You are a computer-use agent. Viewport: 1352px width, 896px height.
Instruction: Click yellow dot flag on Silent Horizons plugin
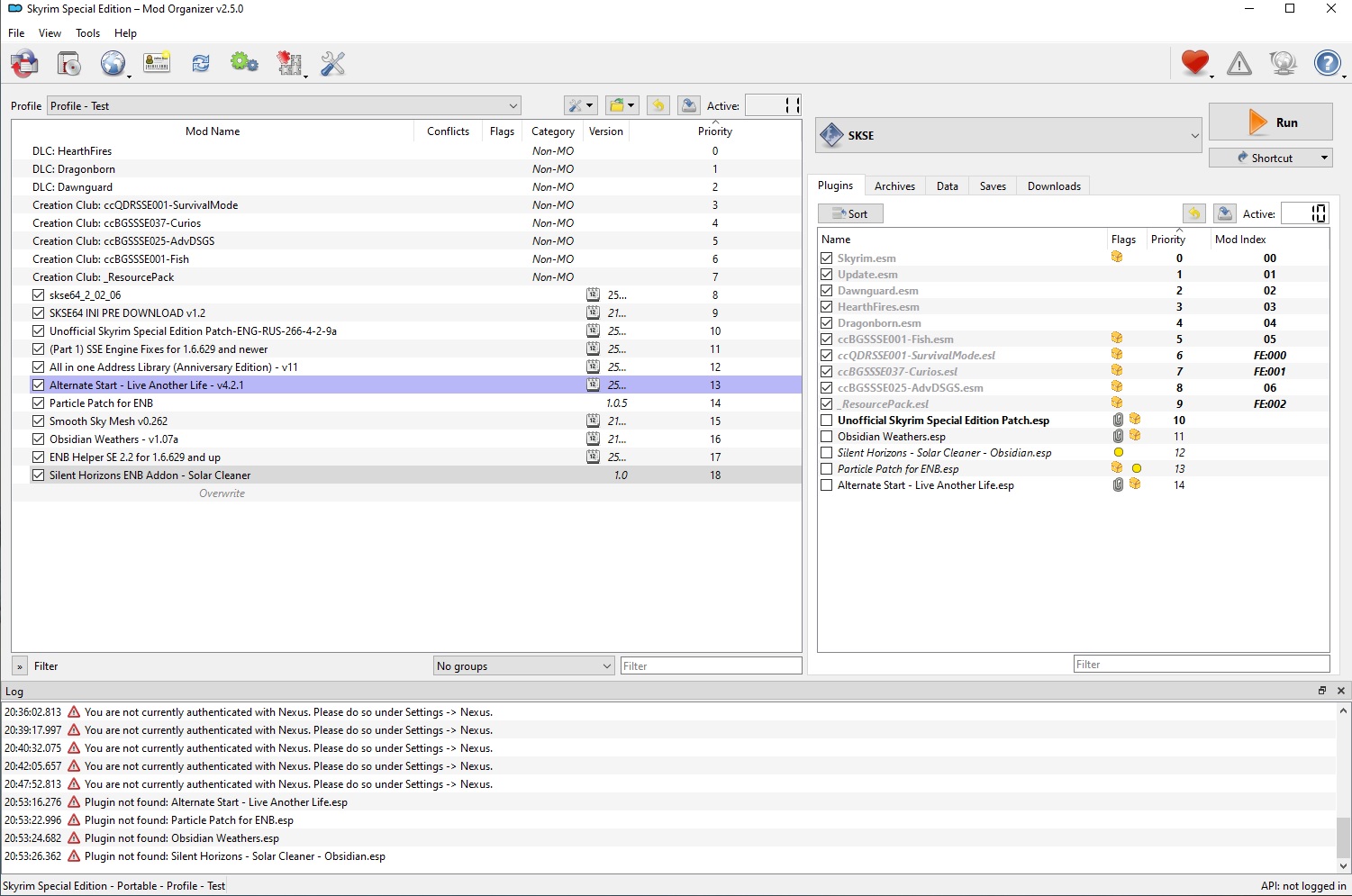click(1119, 452)
